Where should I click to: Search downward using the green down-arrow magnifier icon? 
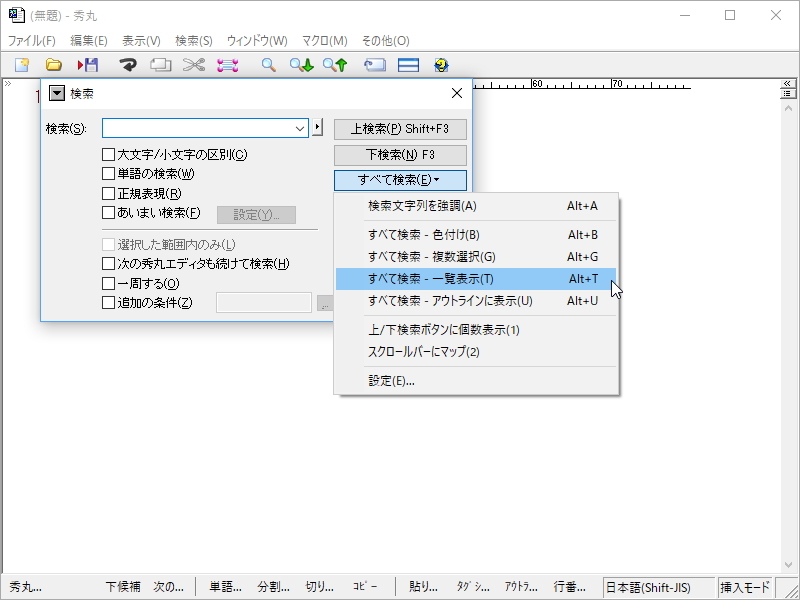(x=301, y=64)
